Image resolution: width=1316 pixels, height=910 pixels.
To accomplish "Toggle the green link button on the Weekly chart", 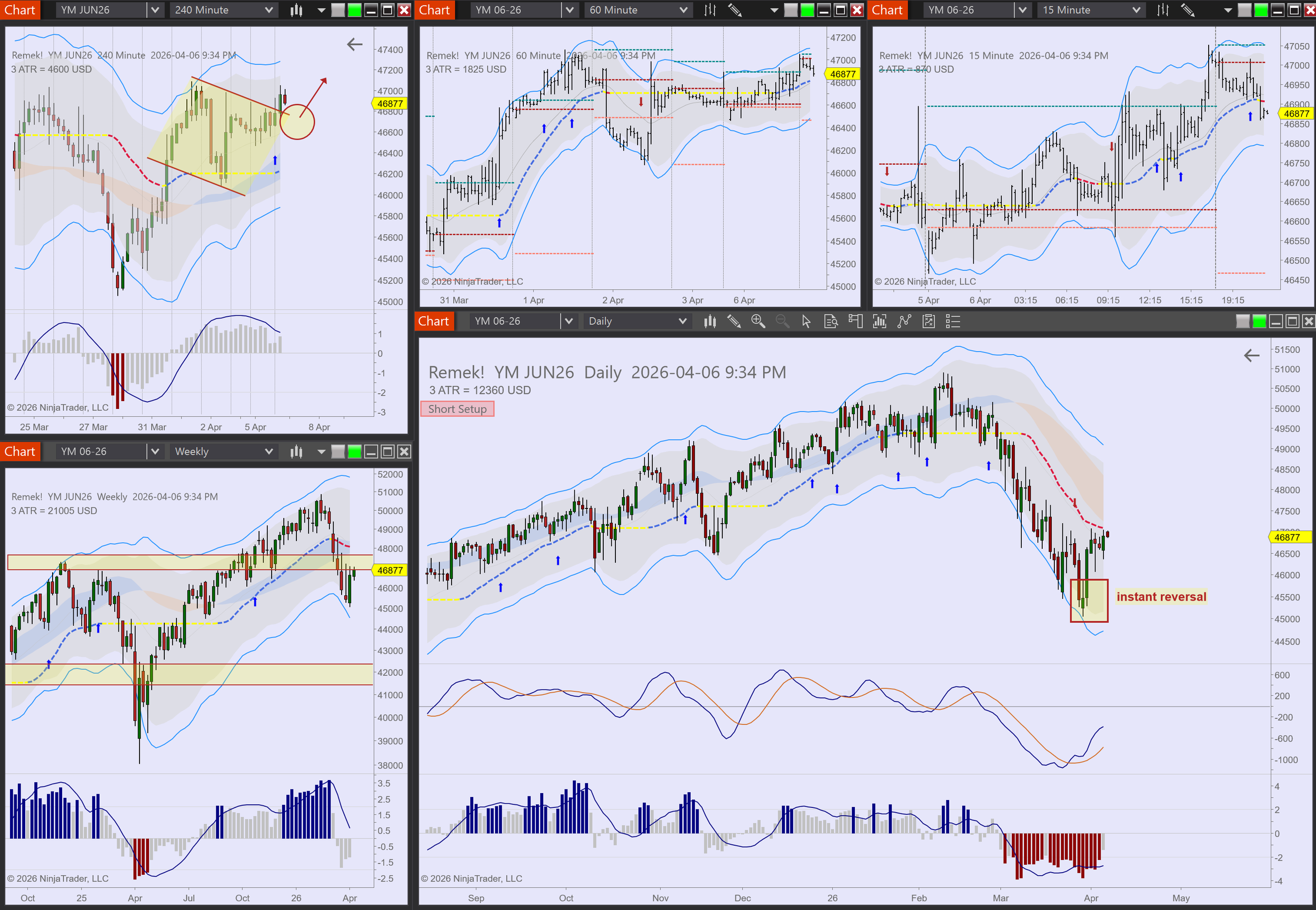I will tap(355, 452).
